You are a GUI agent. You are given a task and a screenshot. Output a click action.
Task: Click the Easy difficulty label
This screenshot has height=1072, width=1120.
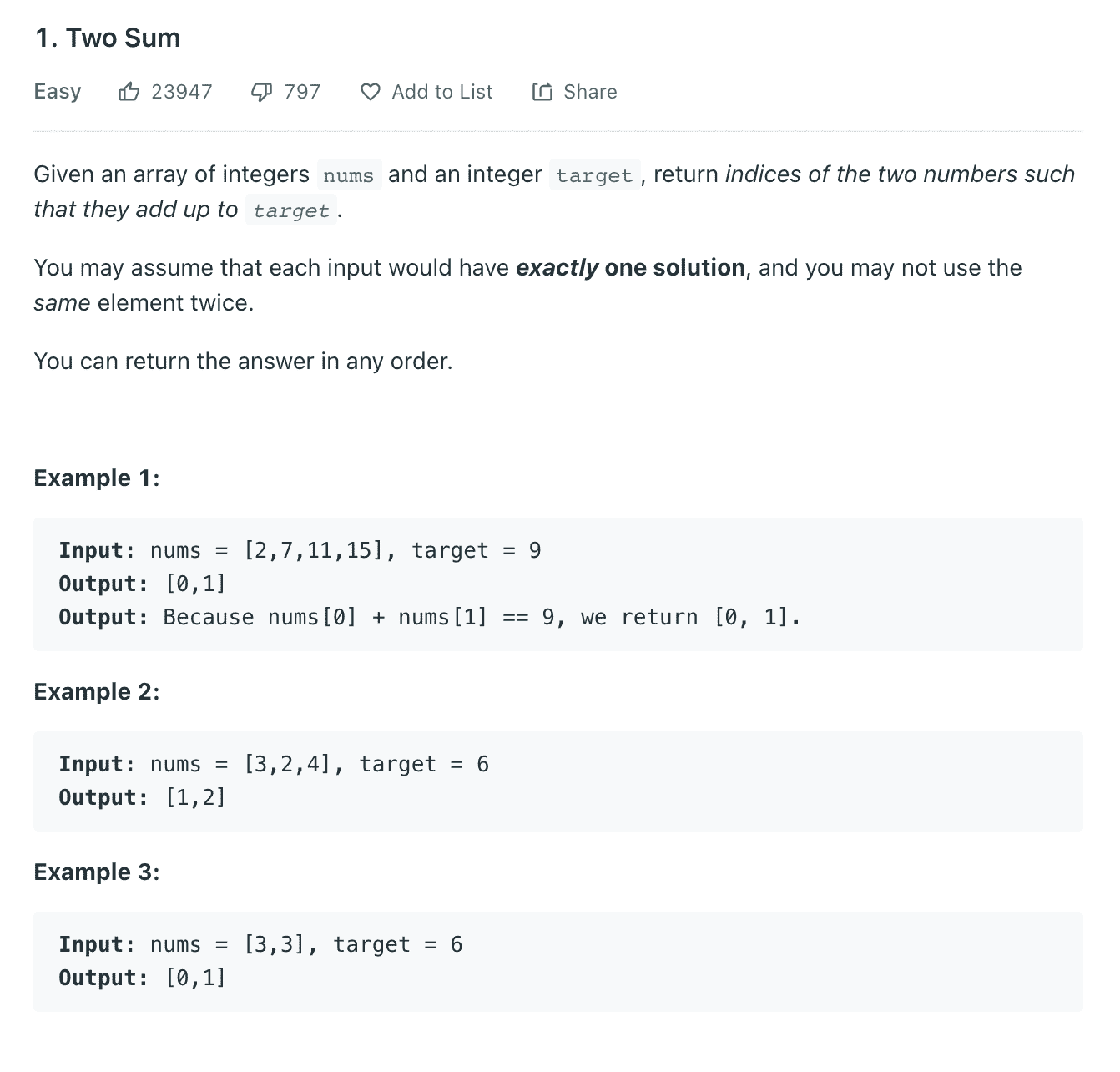[58, 92]
